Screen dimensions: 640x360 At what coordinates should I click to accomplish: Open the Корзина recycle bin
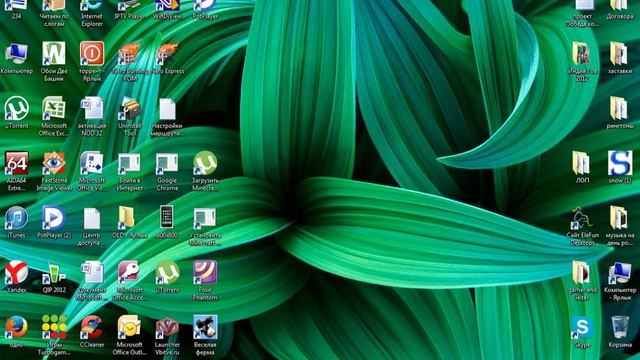pyautogui.click(x=620, y=331)
